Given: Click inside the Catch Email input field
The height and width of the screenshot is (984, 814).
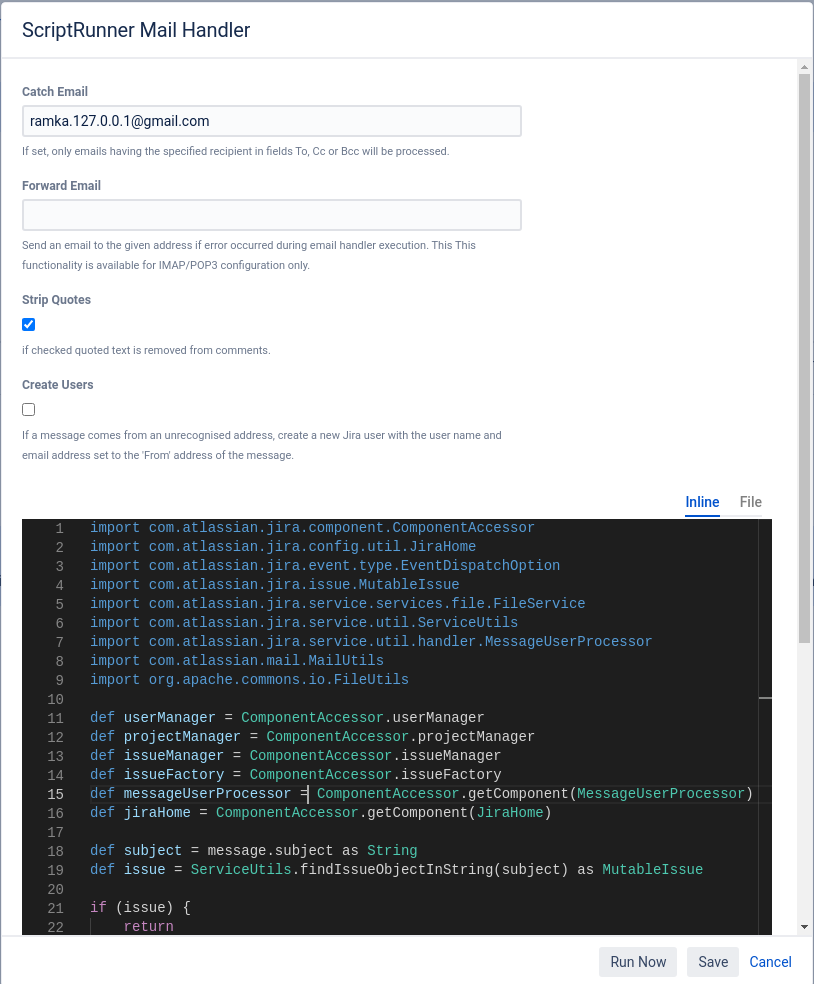Looking at the screenshot, I should coord(272,120).
